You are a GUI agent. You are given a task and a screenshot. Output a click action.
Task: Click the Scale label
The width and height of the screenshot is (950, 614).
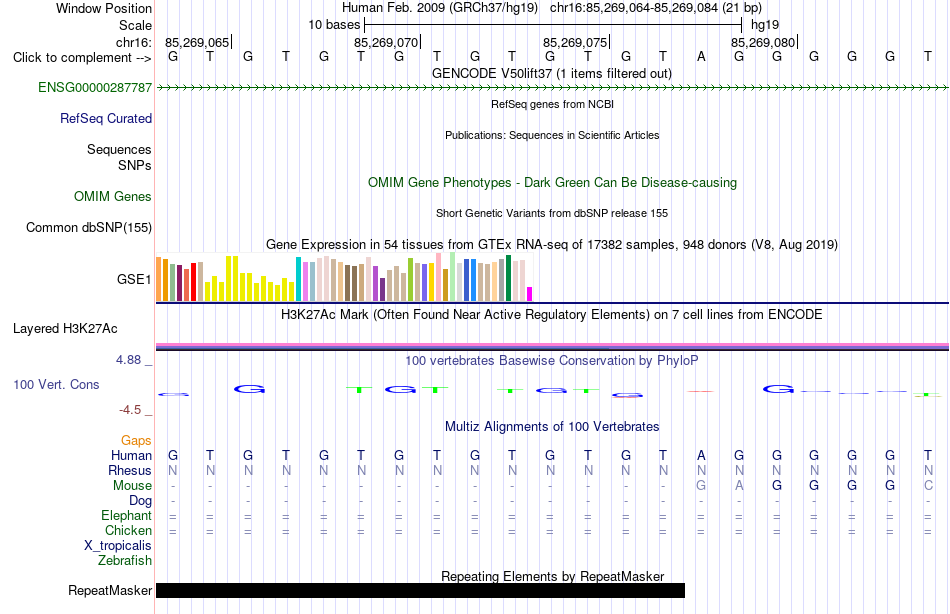click(136, 25)
